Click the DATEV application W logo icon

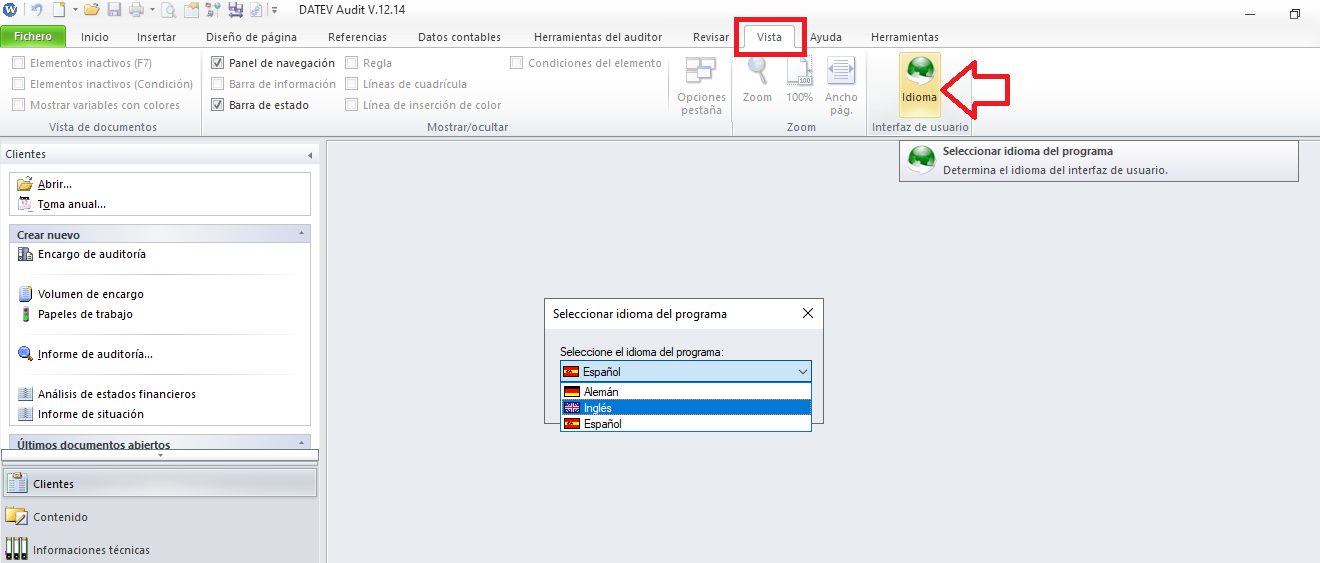(10, 10)
